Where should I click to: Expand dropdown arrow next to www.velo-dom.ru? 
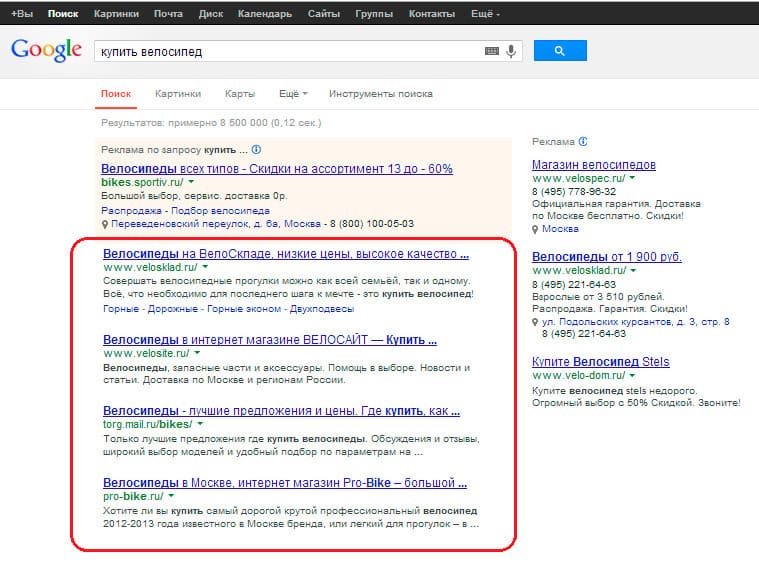[632, 375]
